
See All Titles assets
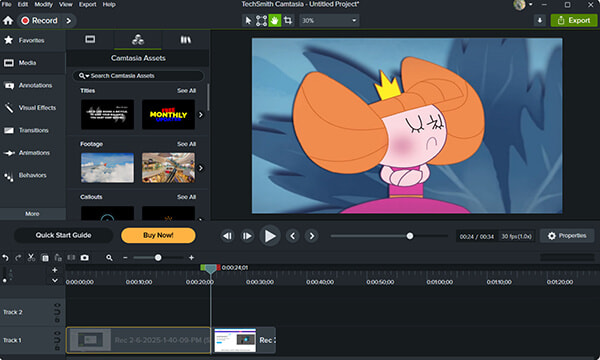tap(186, 91)
